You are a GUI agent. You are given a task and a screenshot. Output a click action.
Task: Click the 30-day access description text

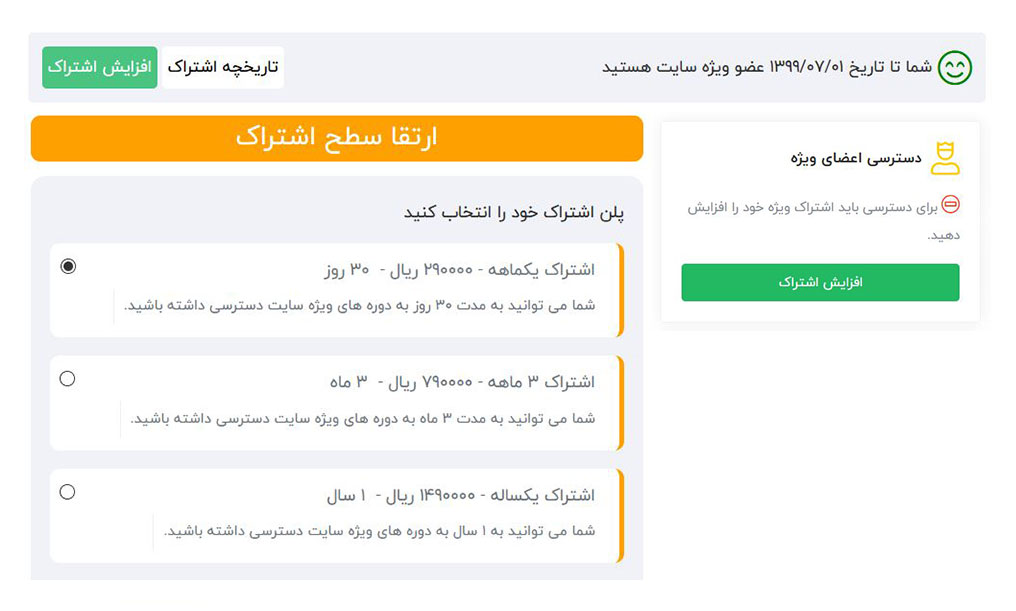click(x=360, y=305)
